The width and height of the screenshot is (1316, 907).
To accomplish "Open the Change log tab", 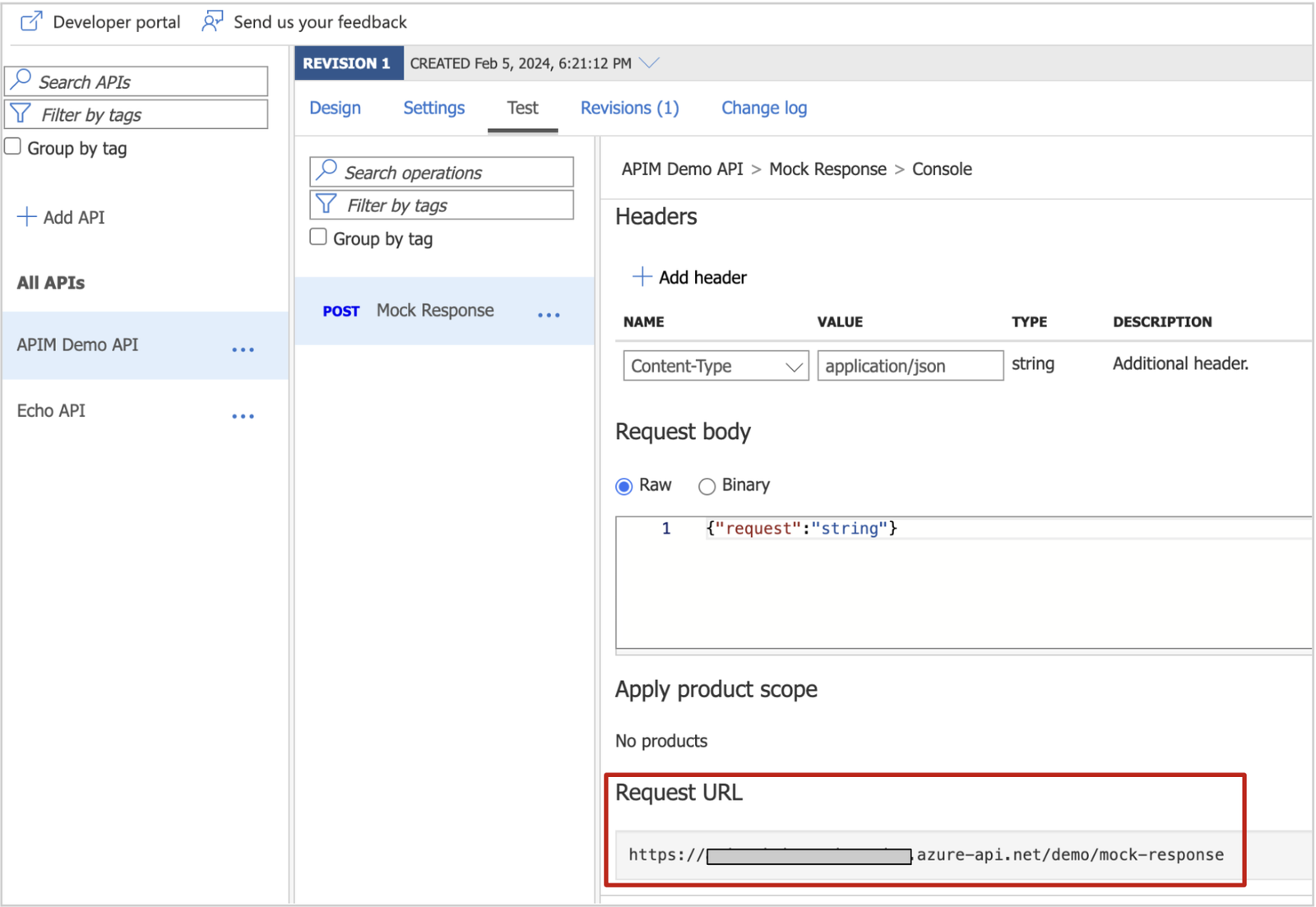I will [763, 108].
